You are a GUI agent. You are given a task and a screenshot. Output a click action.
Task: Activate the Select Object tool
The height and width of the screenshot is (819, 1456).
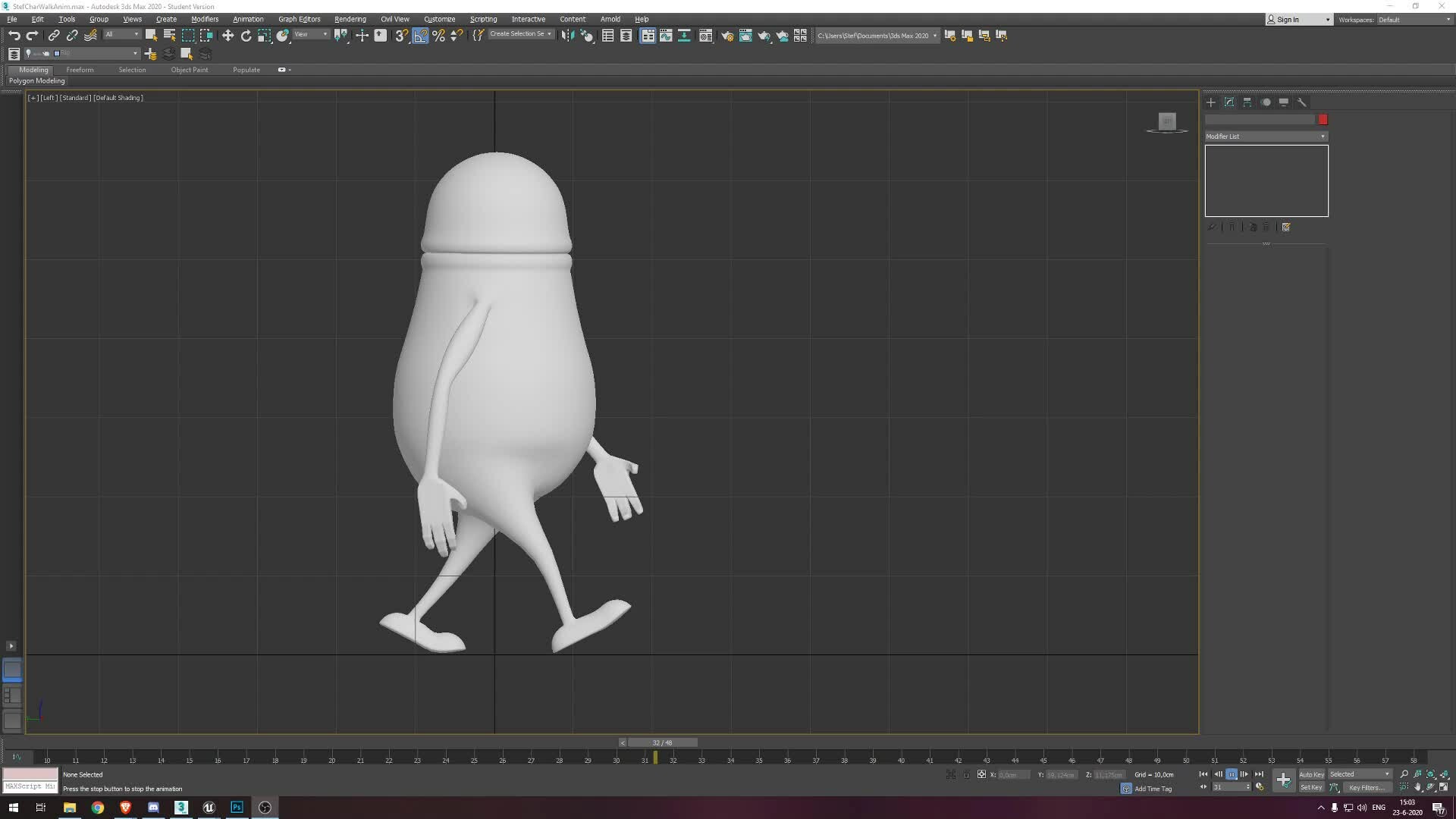pos(151,35)
